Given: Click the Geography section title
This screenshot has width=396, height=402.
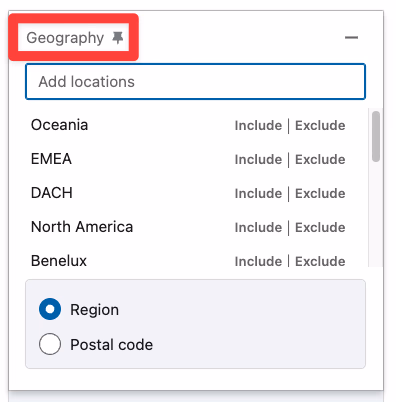Looking at the screenshot, I should (x=65, y=38).
